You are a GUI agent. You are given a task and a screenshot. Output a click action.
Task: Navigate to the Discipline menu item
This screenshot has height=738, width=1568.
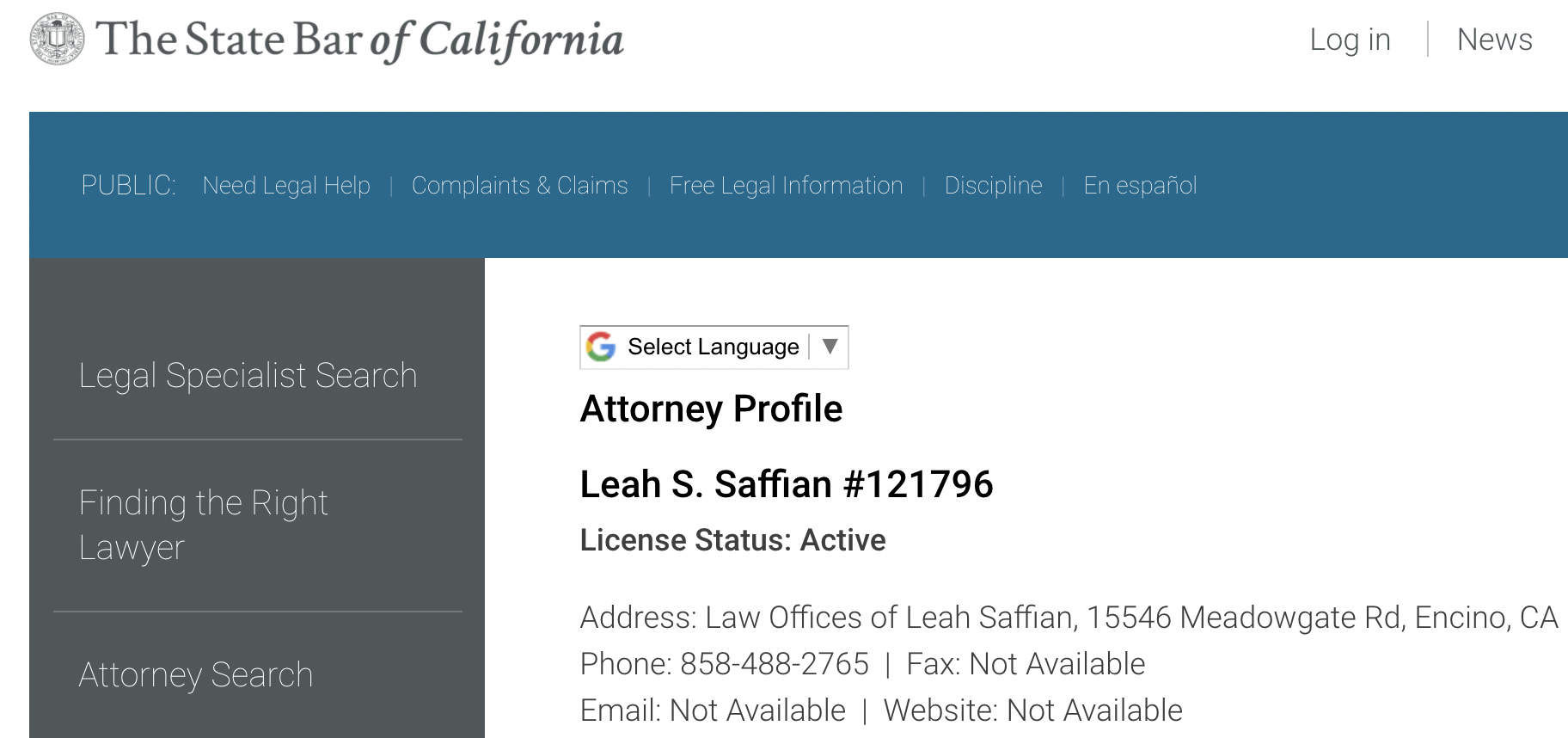993,186
